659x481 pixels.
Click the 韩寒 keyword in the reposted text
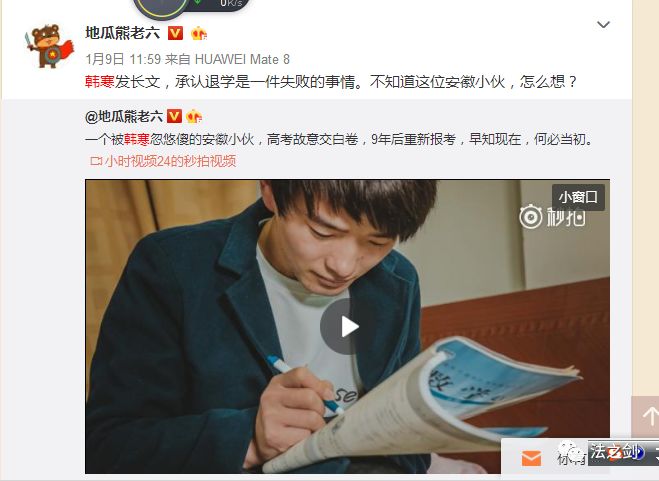137,139
